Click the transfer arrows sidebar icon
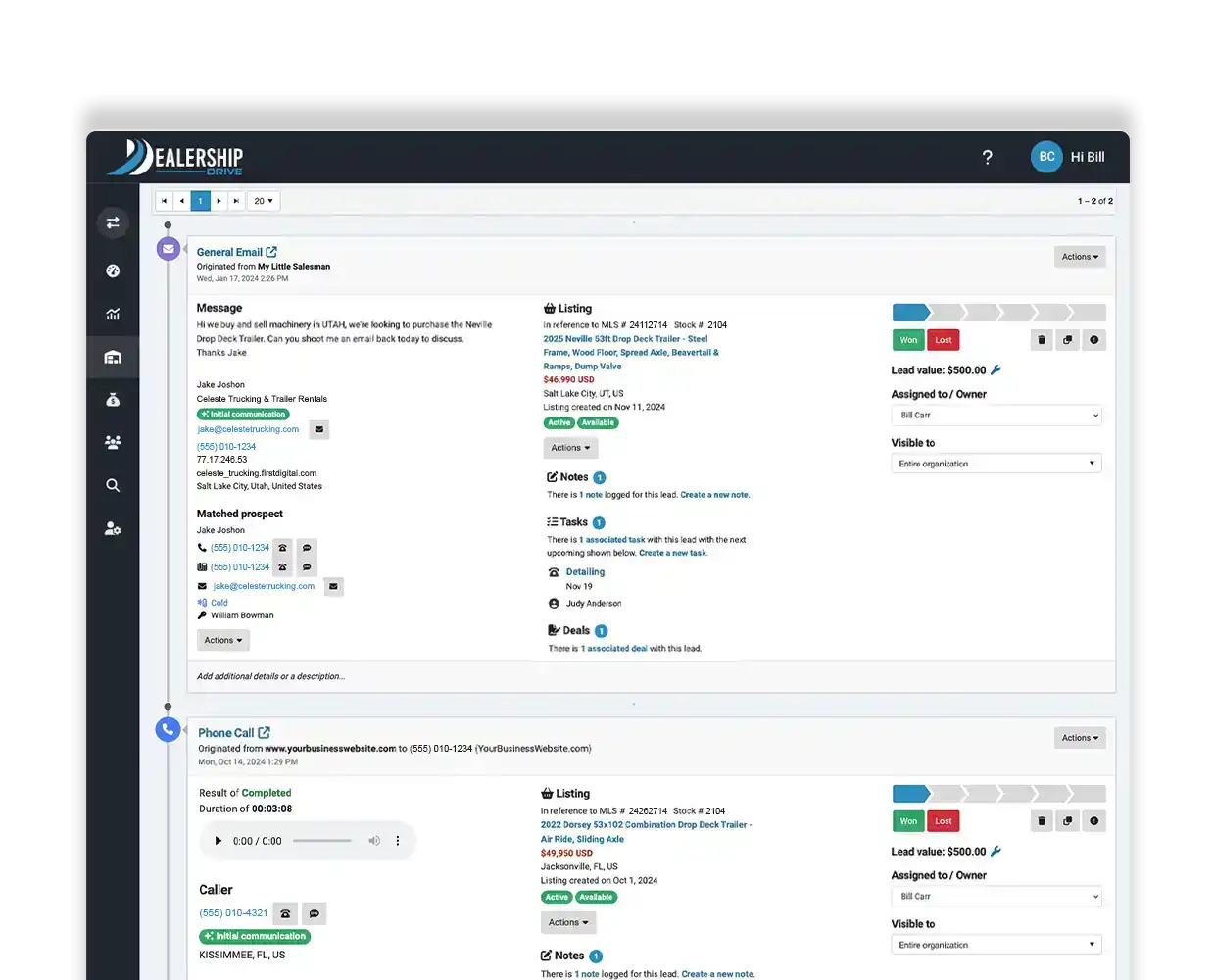The image size is (1215, 980). tap(113, 223)
